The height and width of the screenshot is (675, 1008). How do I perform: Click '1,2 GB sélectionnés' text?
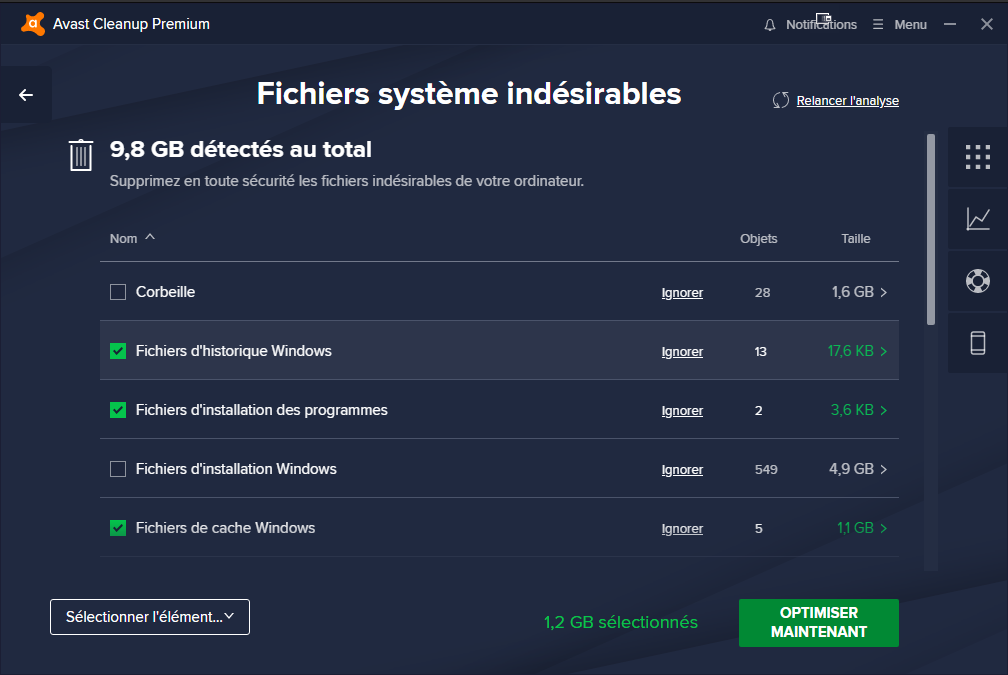point(620,622)
